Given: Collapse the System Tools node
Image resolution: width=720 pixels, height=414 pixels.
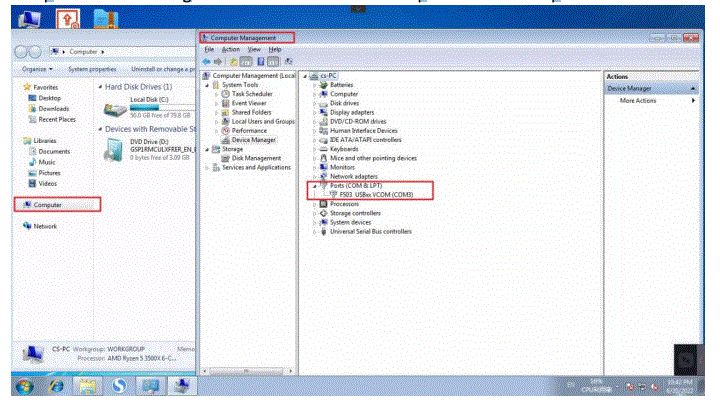Looking at the screenshot, I should click(207, 85).
